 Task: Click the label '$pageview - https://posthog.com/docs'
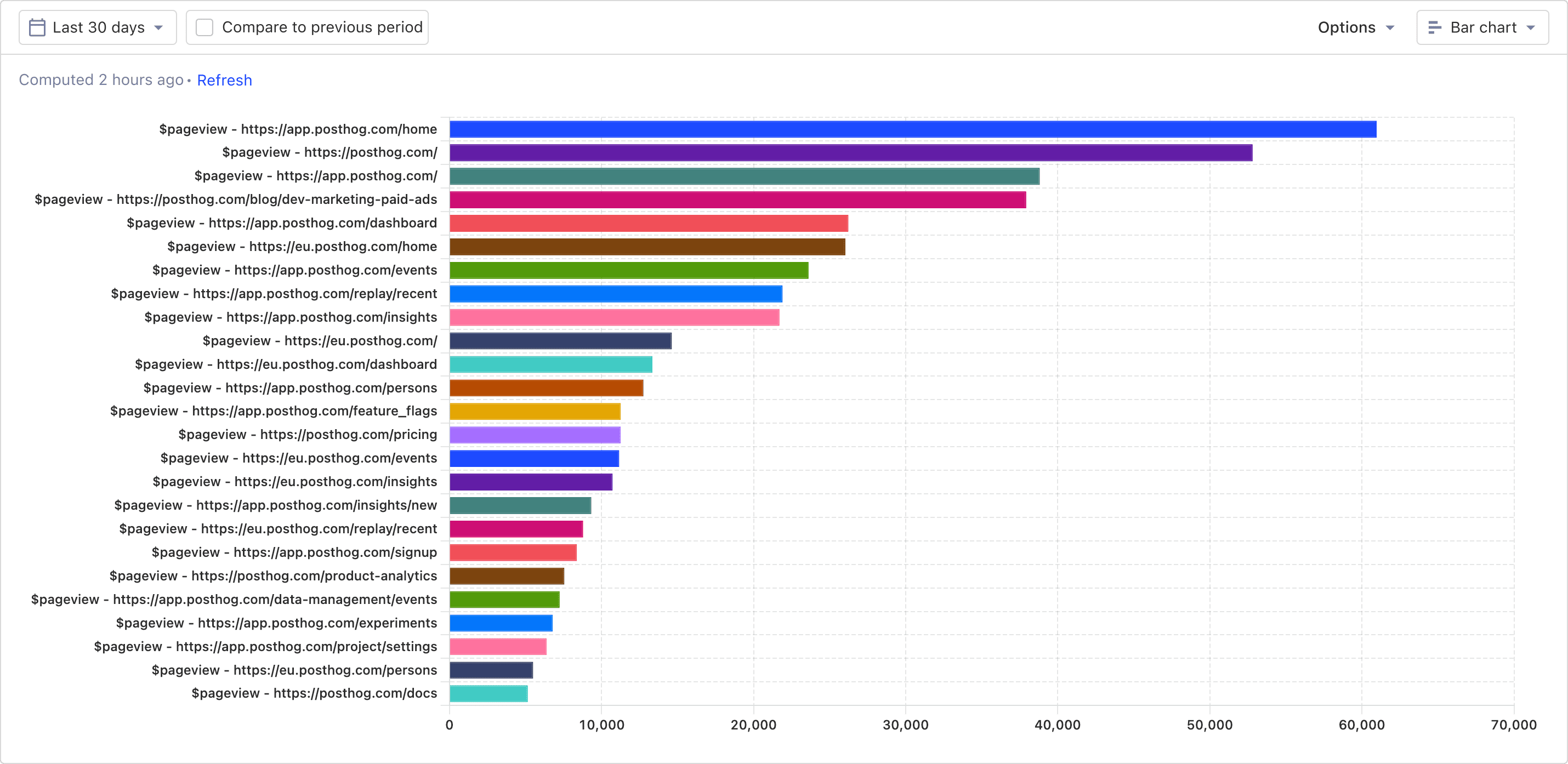coord(314,693)
